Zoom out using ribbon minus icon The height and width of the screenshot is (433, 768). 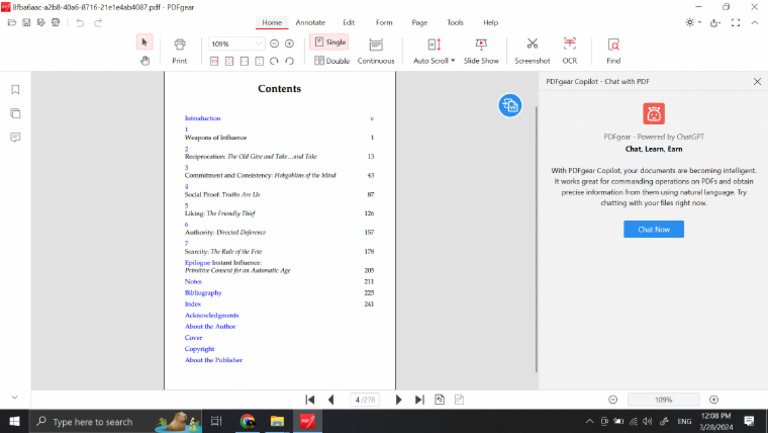274,44
